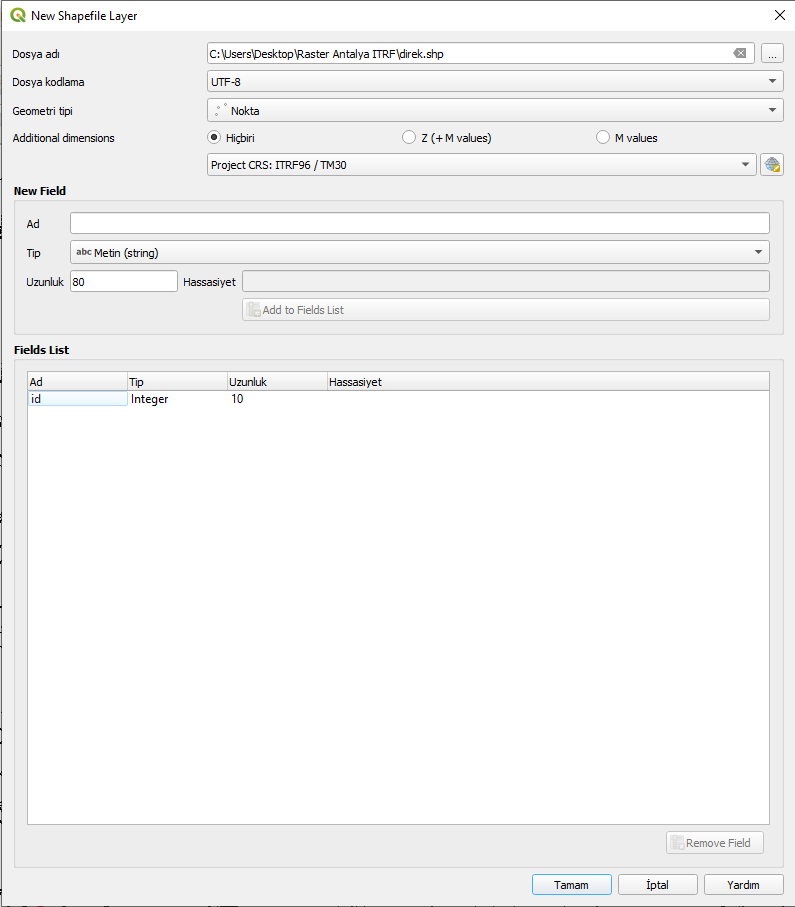Open the Dosya kodlama UTF-8 dropdown
This screenshot has width=795, height=907.
[495, 82]
